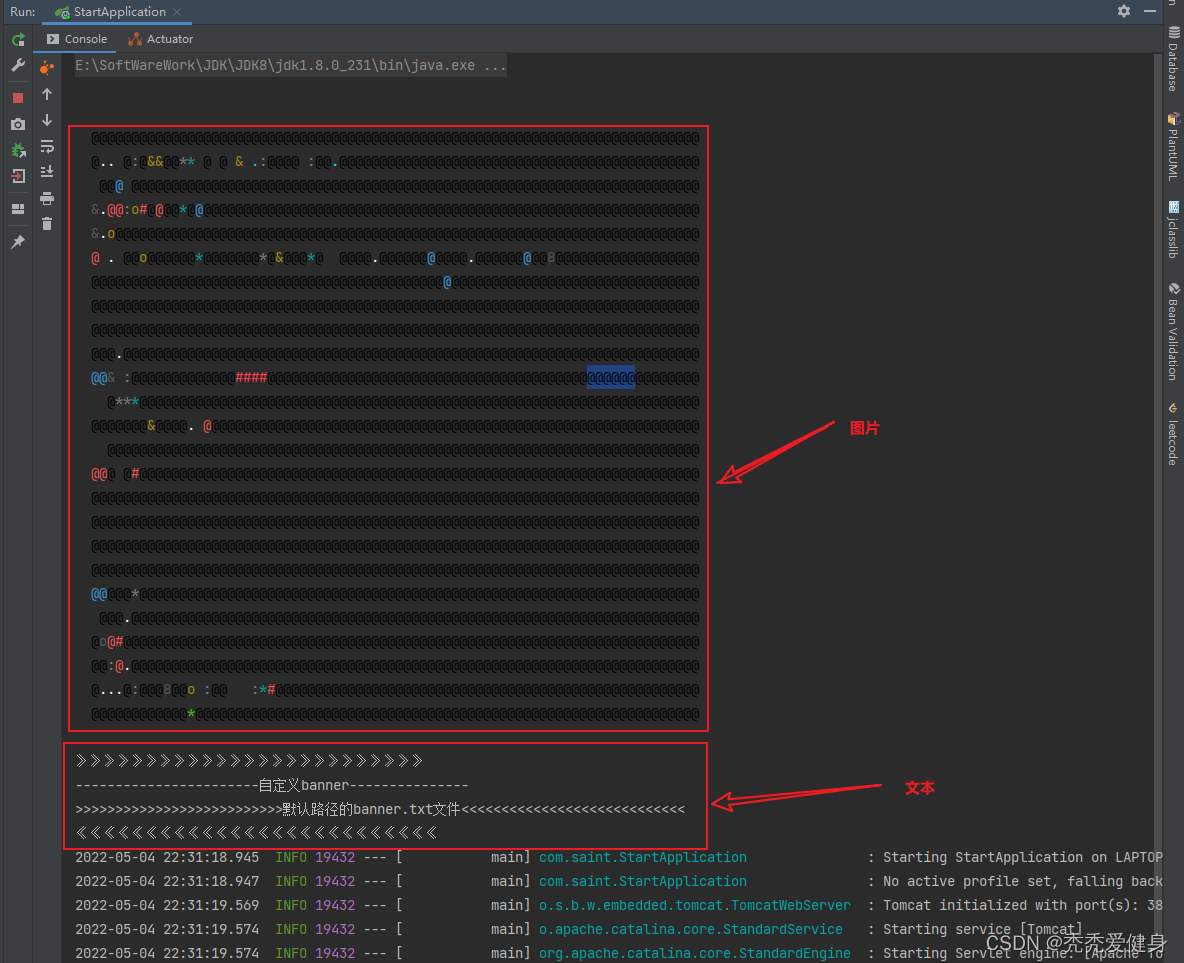Rerun the StartApplication configuration
This screenshot has height=963, width=1184.
(18, 40)
